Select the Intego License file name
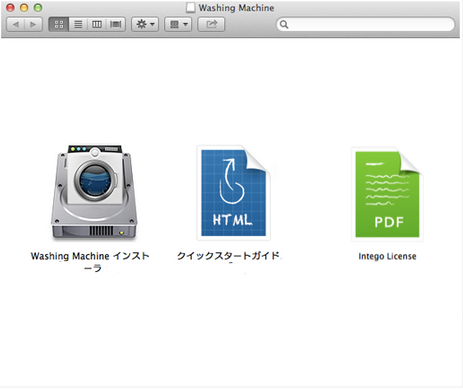 [387, 256]
